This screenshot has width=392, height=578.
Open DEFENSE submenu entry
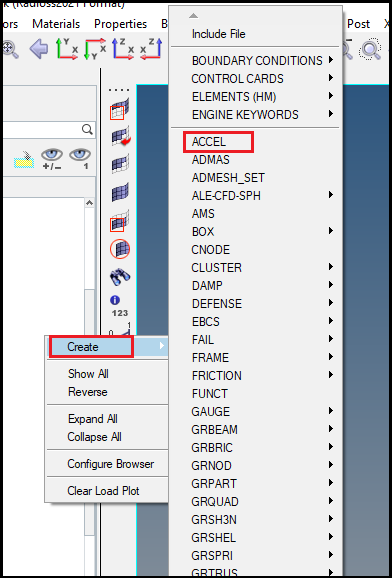tap(256, 304)
